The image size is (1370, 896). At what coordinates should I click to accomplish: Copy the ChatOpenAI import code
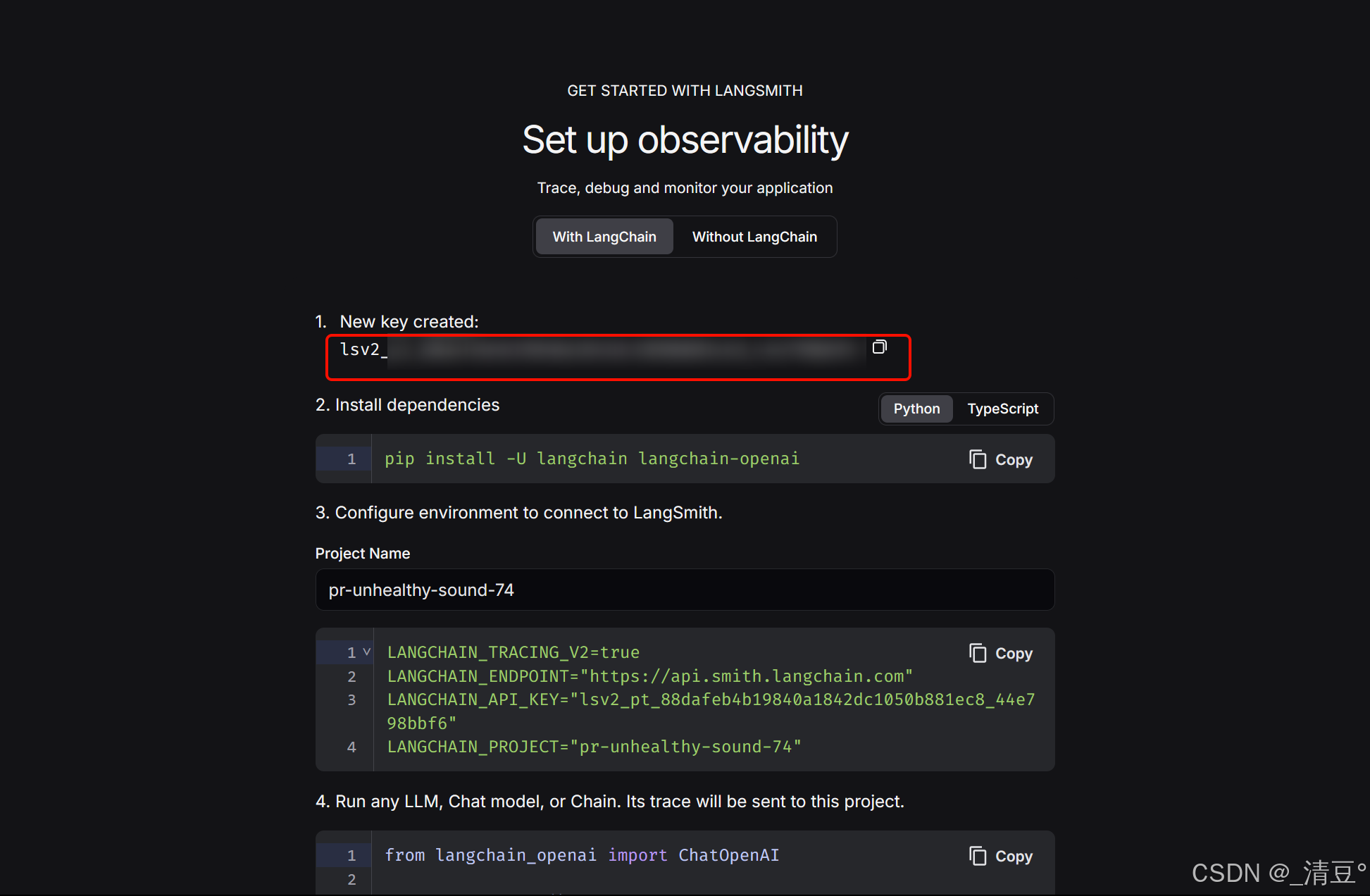click(x=1001, y=856)
